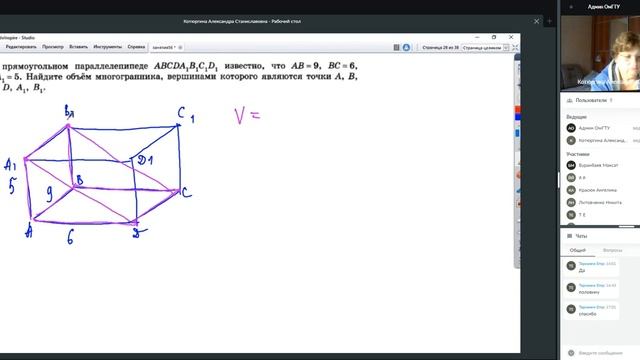
Task: Click the presenter webcam video
Action: pyautogui.click(x=600, y=53)
